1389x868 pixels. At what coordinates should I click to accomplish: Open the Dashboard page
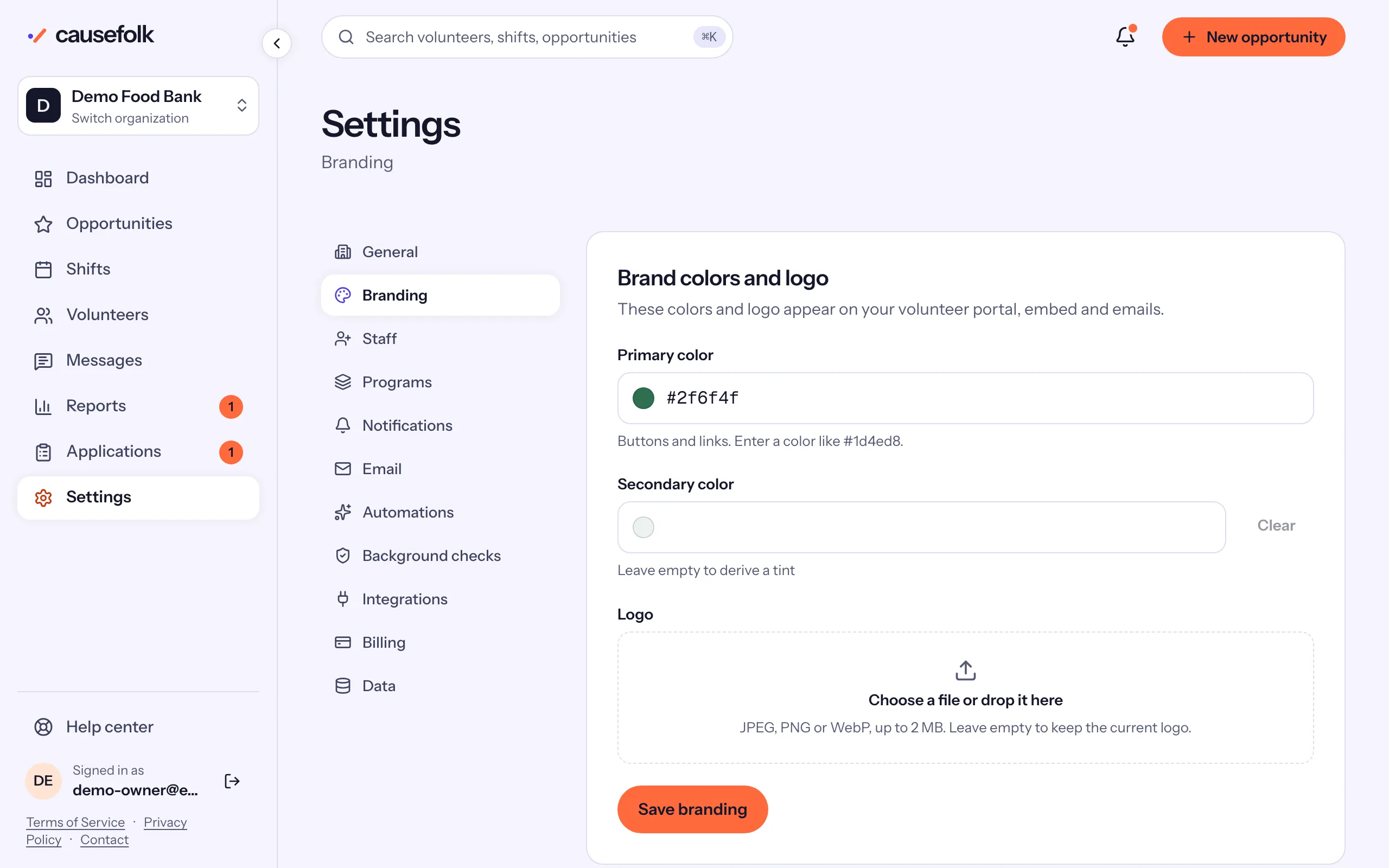138,178
